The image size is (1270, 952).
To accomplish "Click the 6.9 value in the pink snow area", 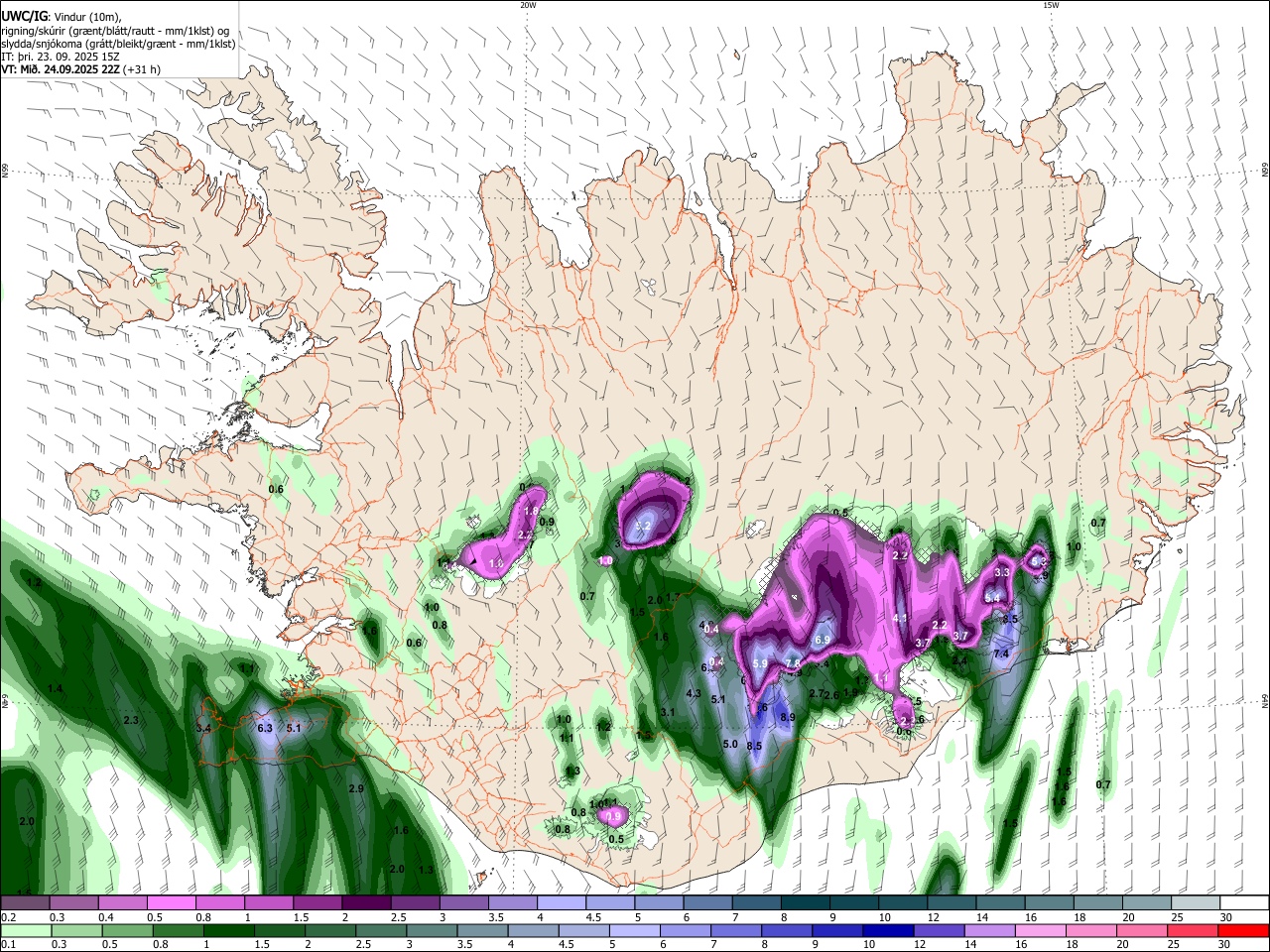I will 822,641.
